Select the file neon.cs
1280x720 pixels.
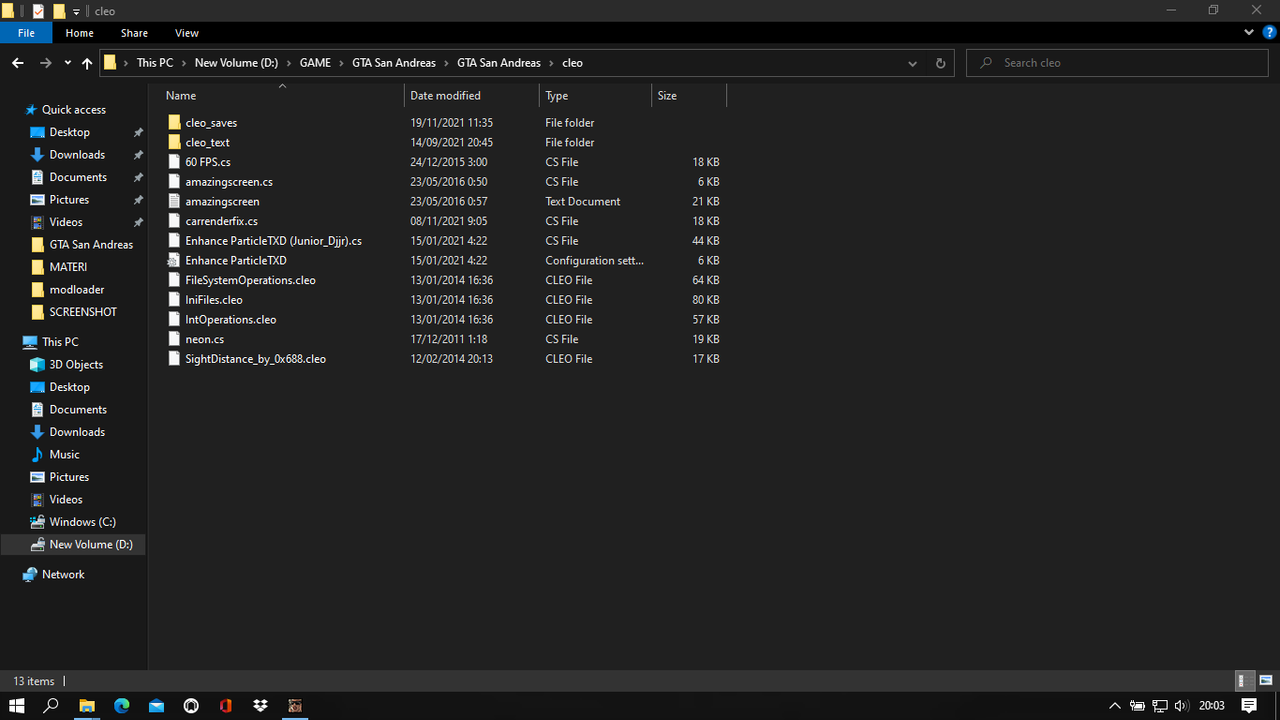point(204,340)
